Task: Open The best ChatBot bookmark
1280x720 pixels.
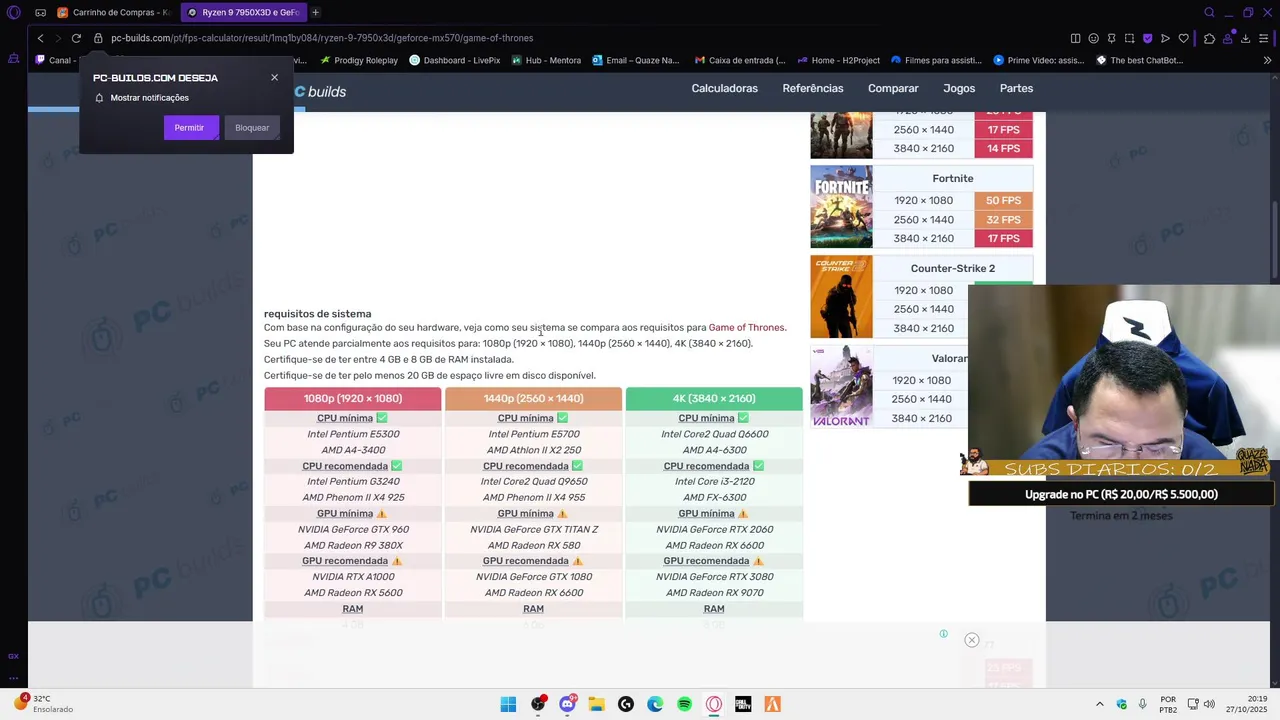Action: 1140,60
